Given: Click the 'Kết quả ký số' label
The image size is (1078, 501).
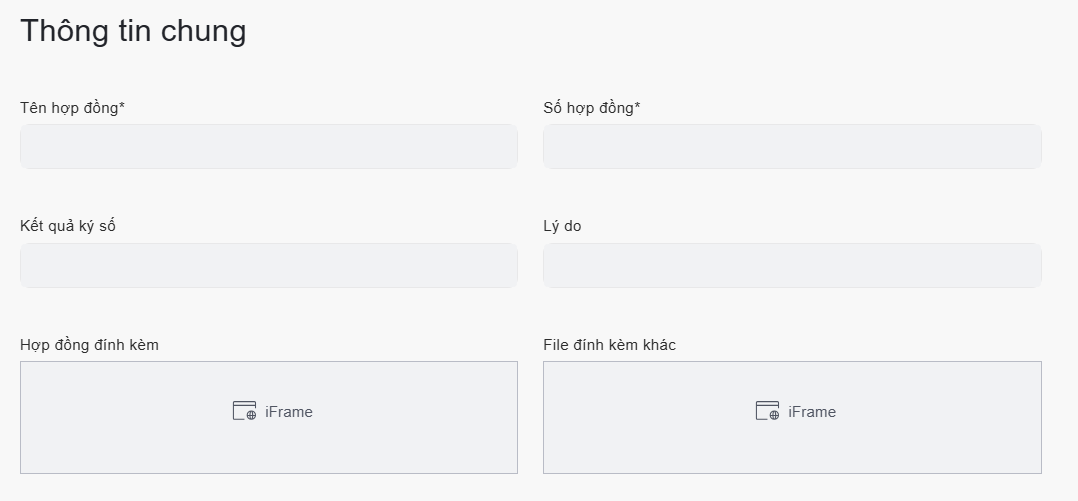Looking at the screenshot, I should 68,226.
